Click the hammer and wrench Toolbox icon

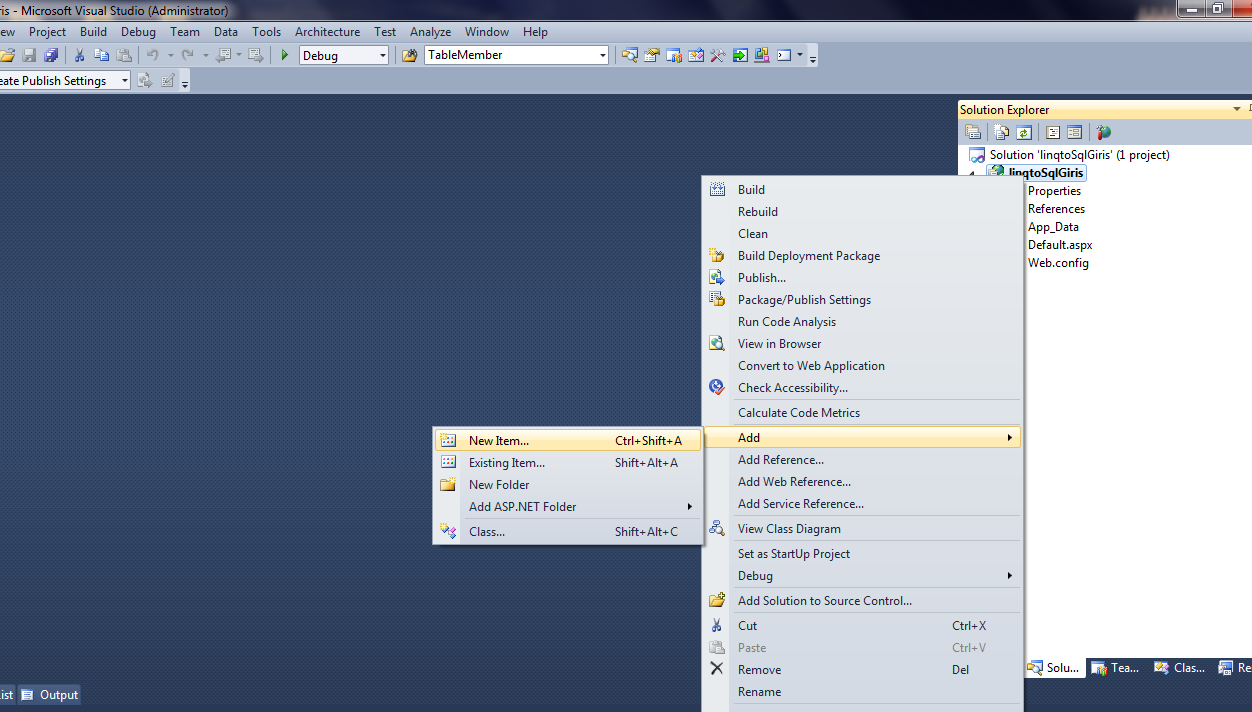click(x=717, y=55)
